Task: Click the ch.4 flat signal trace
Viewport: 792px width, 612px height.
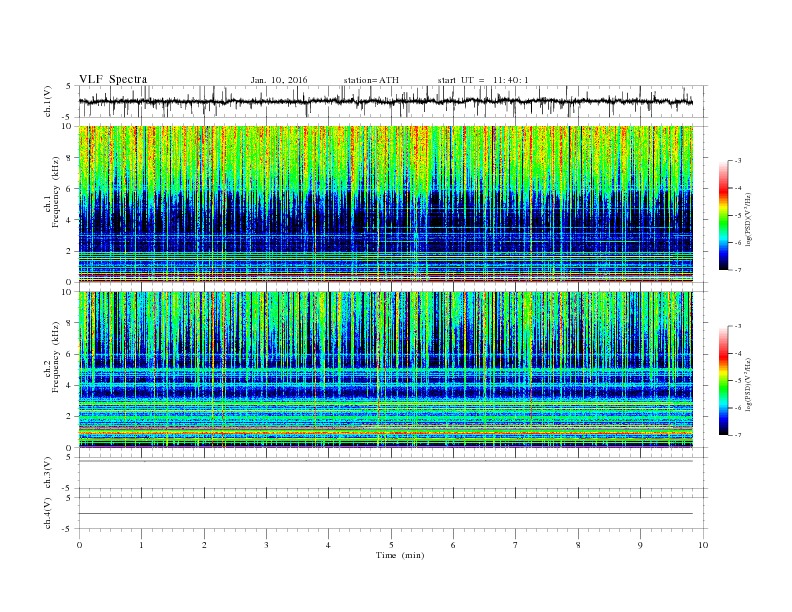Action: pos(386,514)
